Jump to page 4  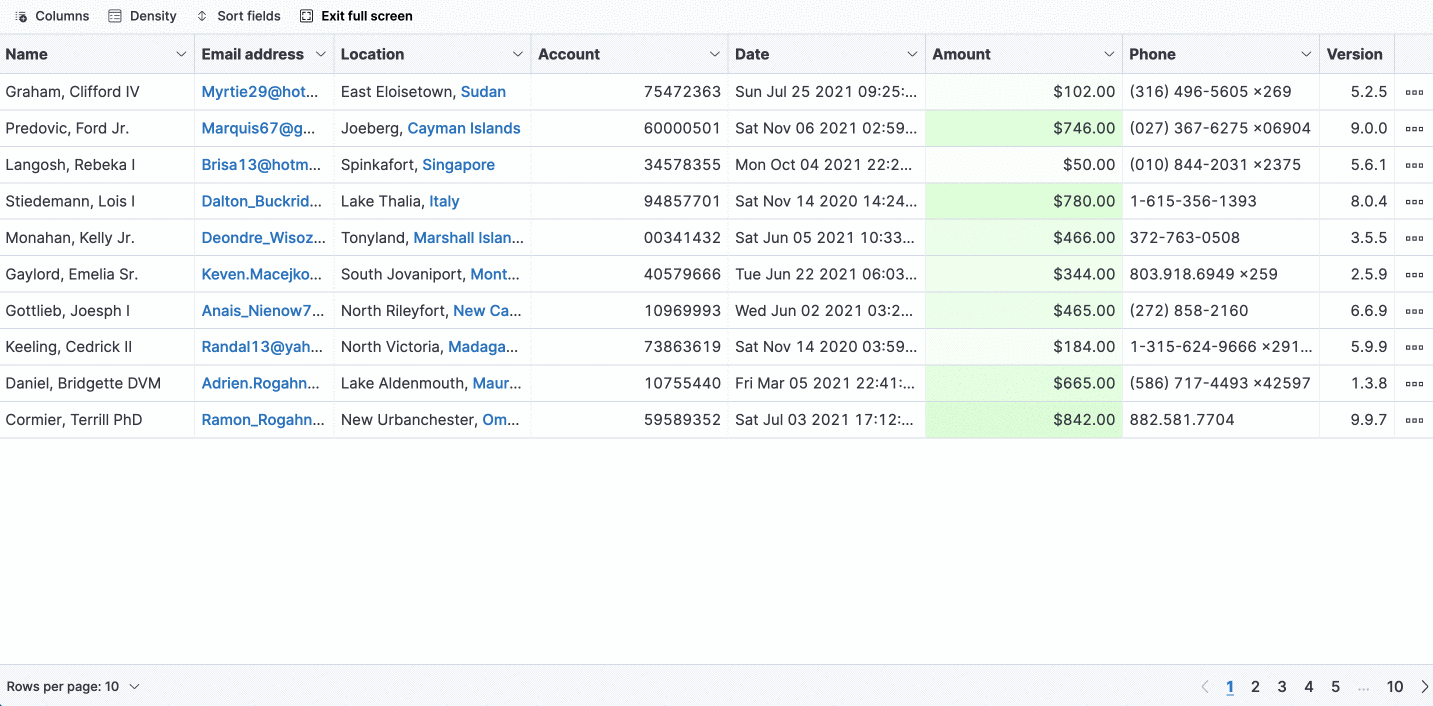(1309, 687)
